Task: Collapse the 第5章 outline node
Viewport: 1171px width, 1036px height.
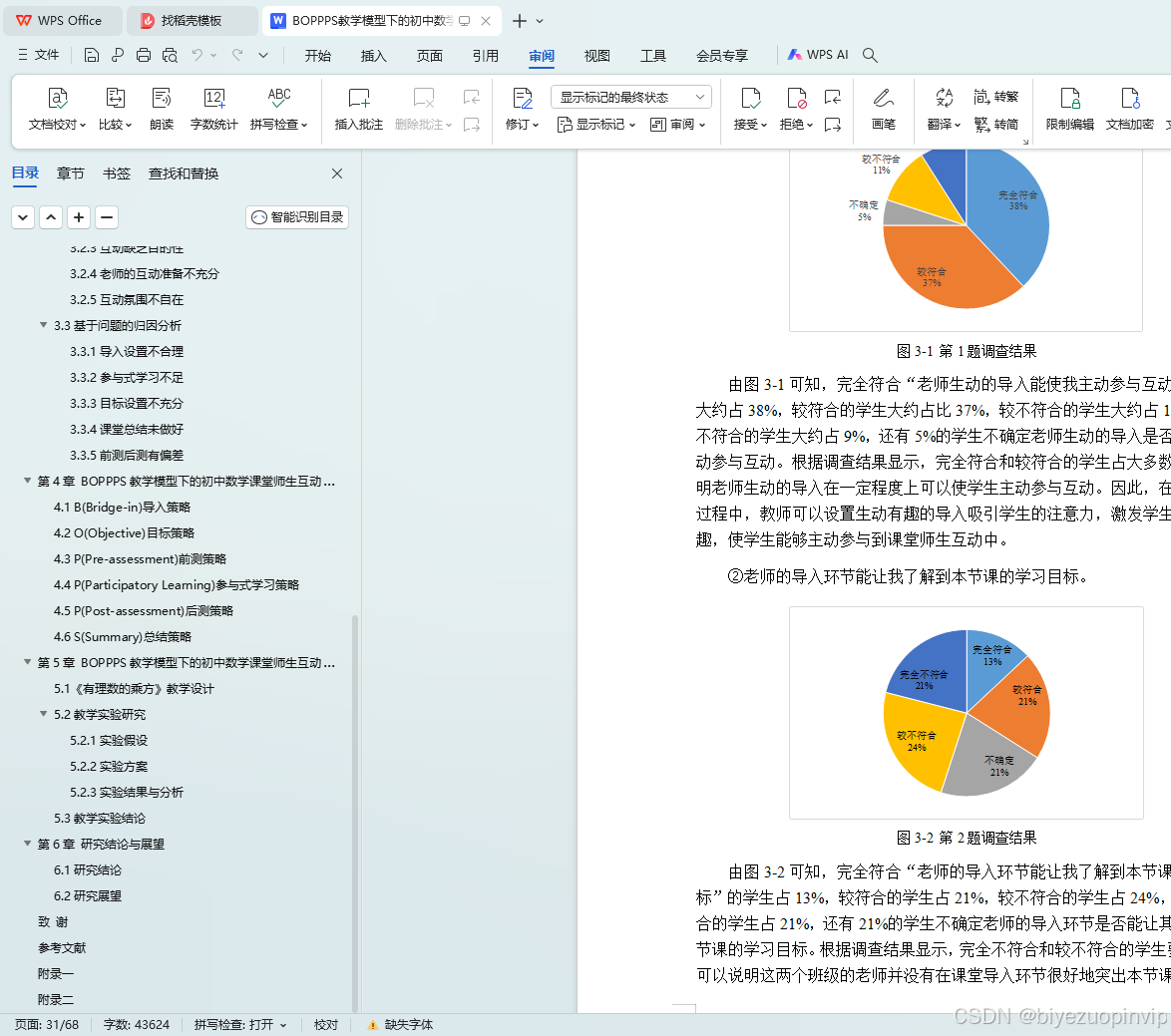Action: pos(27,662)
